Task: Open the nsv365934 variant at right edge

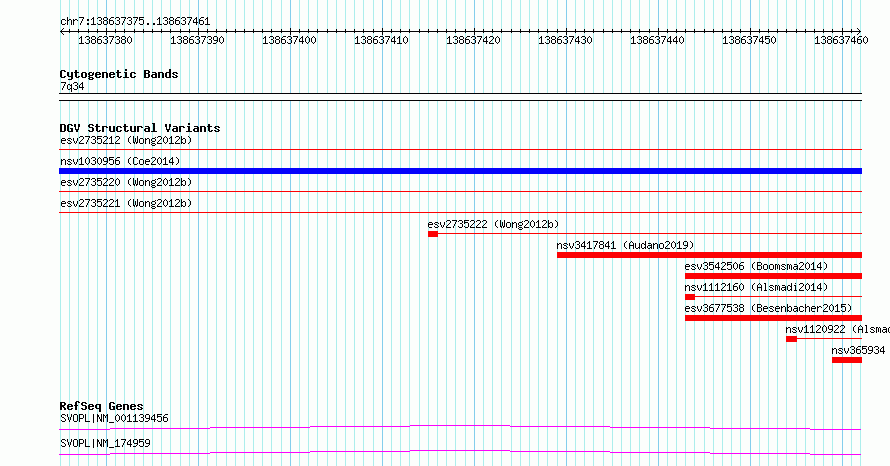Action: pos(858,350)
